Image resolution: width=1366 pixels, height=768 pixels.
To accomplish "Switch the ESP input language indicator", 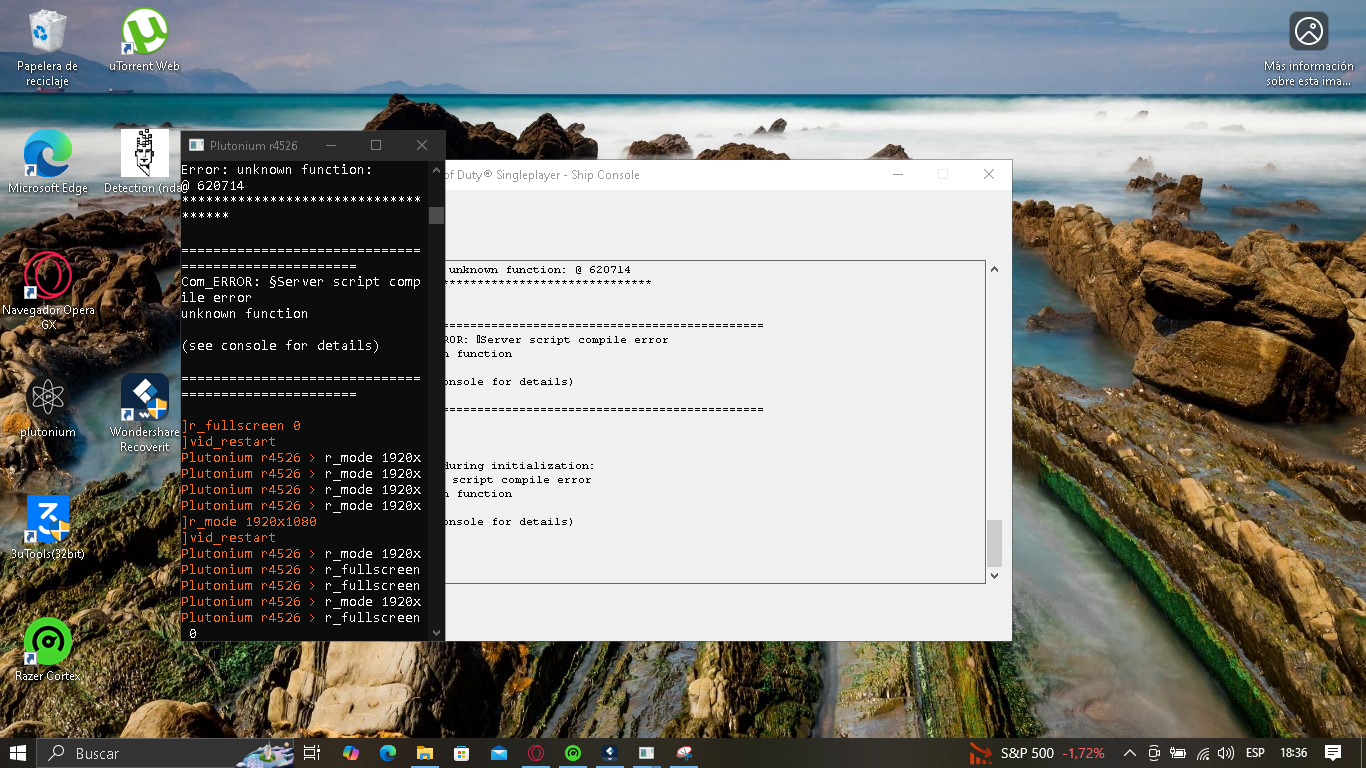I will pos(1254,753).
